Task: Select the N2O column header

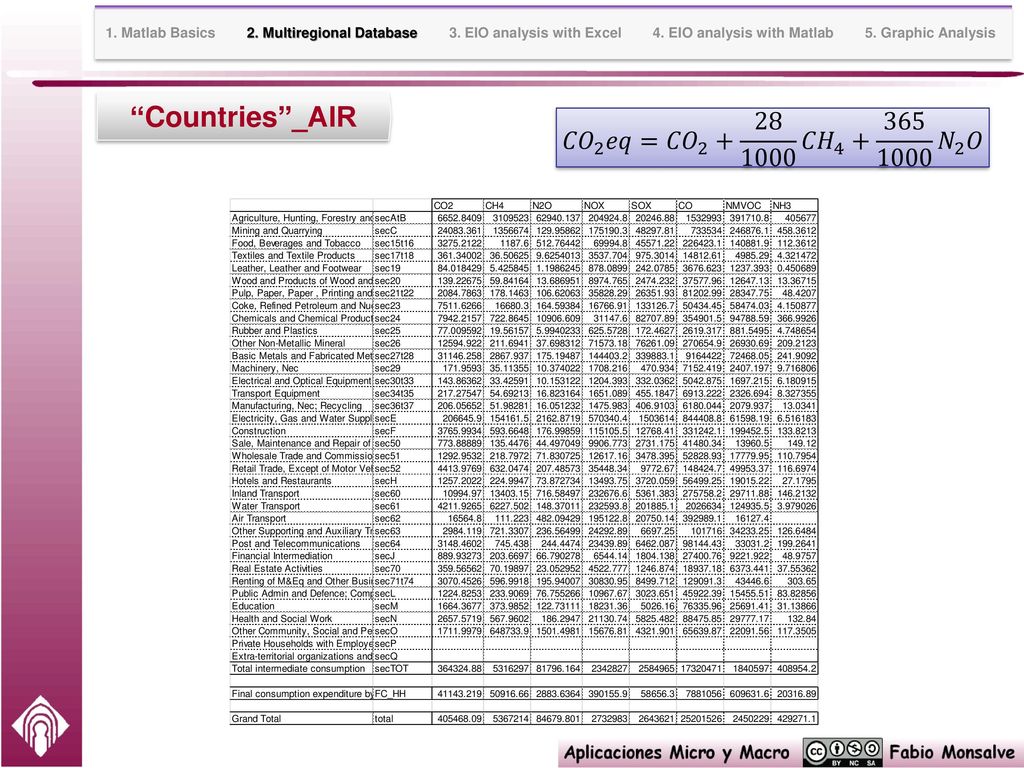Action: [556, 205]
